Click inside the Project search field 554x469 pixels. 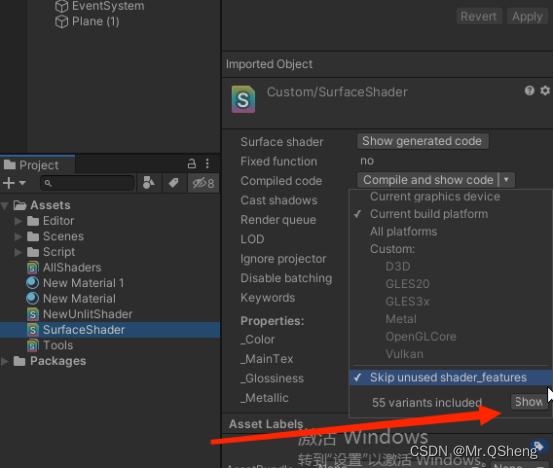click(87, 183)
